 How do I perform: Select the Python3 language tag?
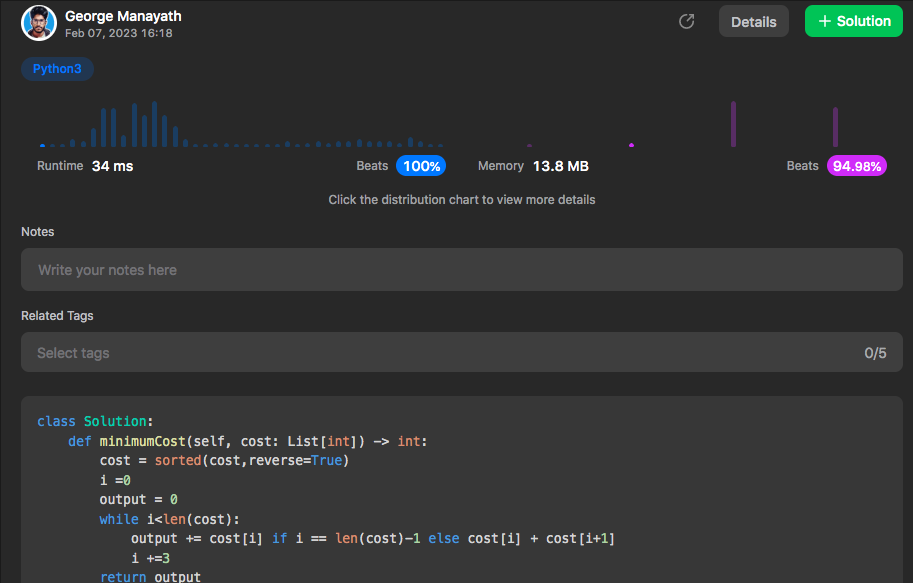pos(57,69)
